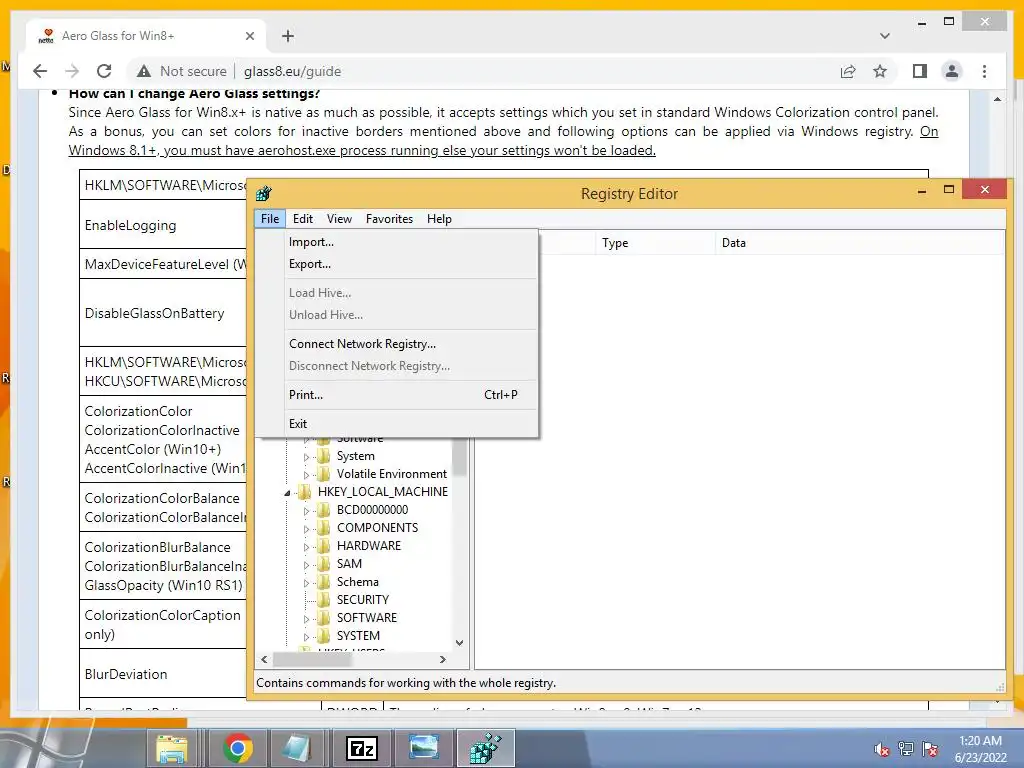The image size is (1024, 768).
Task: Open the Action Center flag icon
Action: 930,749
